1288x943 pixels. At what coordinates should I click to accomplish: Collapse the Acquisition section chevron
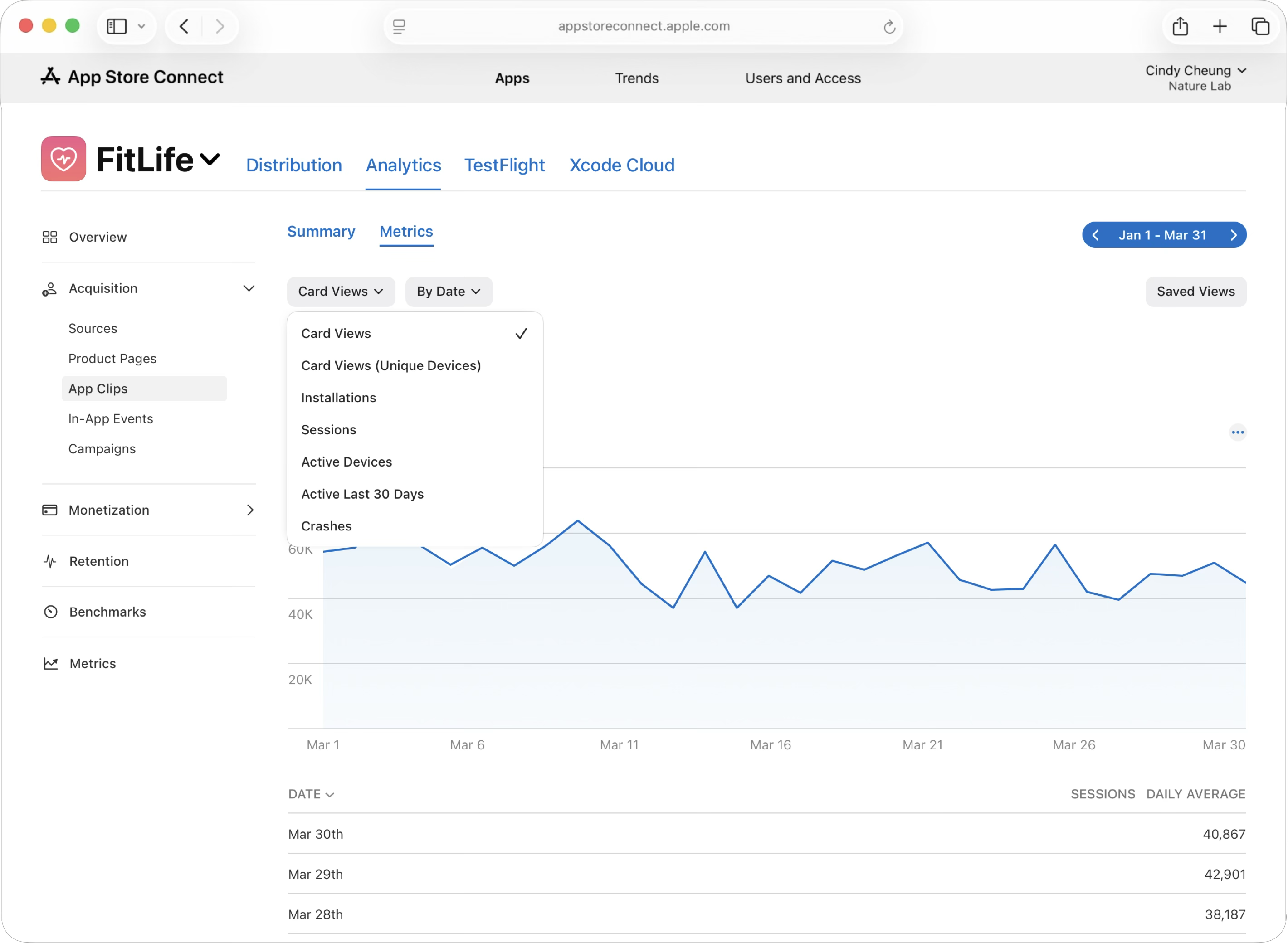click(x=249, y=288)
